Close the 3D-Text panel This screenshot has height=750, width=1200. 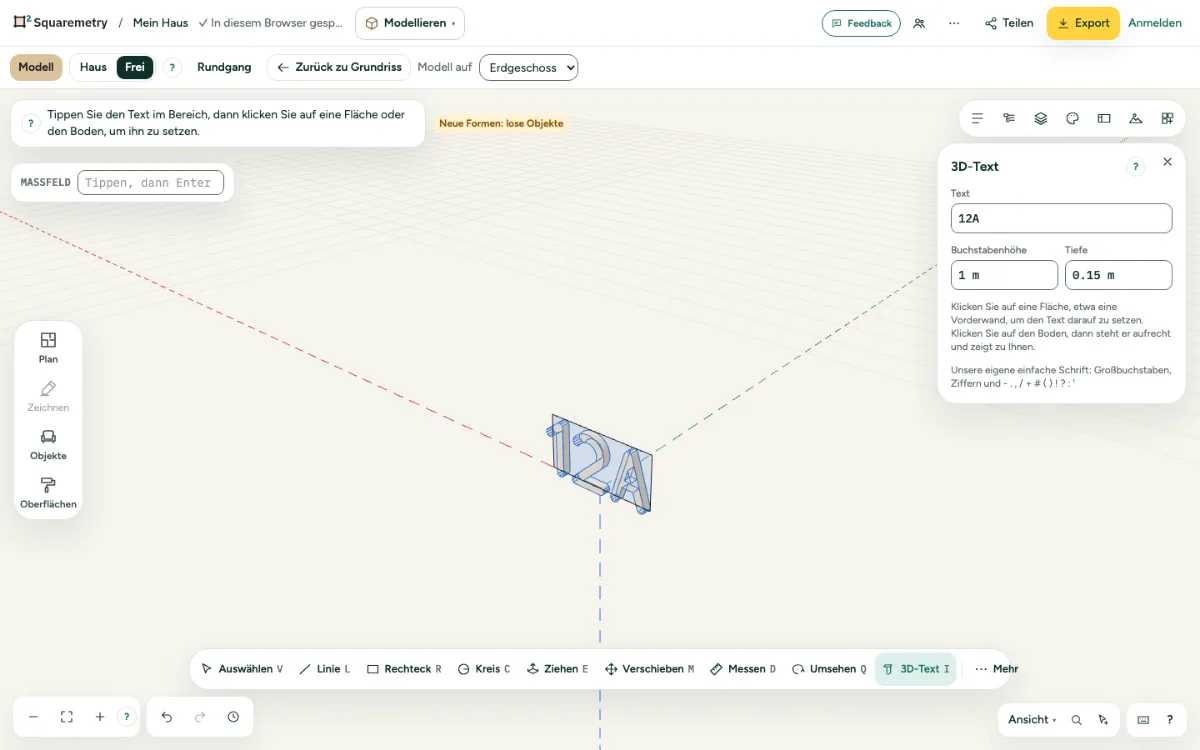click(x=1167, y=162)
